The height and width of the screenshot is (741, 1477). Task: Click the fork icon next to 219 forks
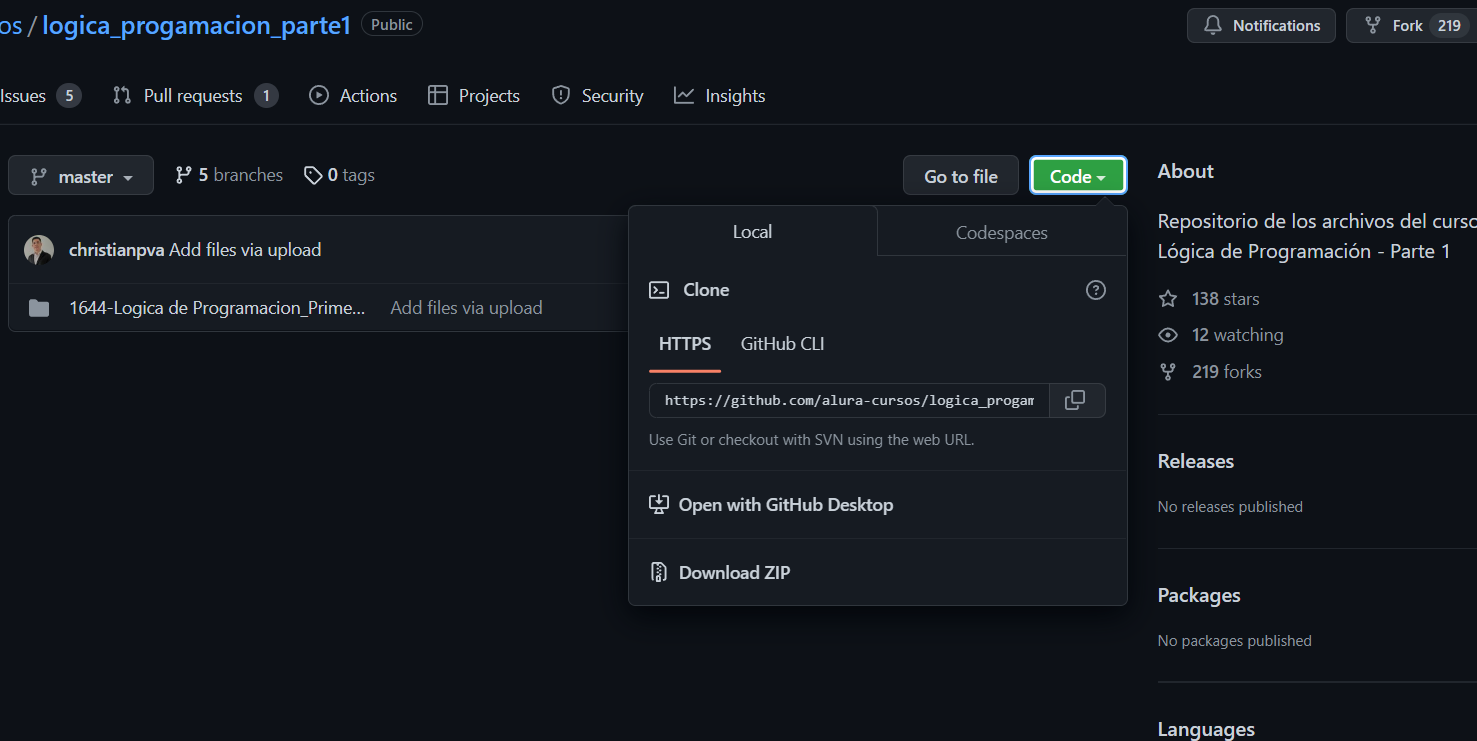pos(1168,372)
